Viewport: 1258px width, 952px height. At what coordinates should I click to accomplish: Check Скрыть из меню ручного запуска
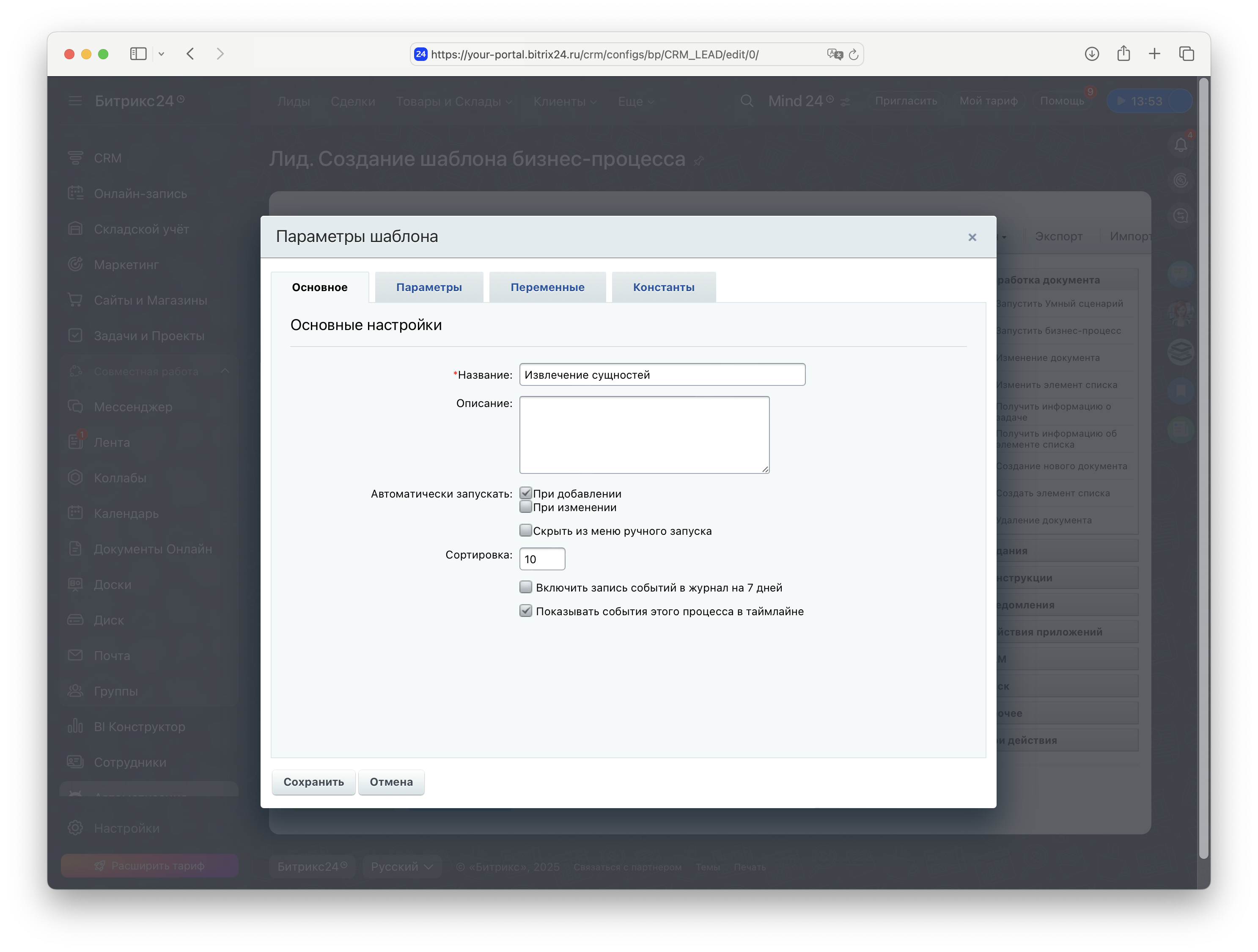pos(525,531)
